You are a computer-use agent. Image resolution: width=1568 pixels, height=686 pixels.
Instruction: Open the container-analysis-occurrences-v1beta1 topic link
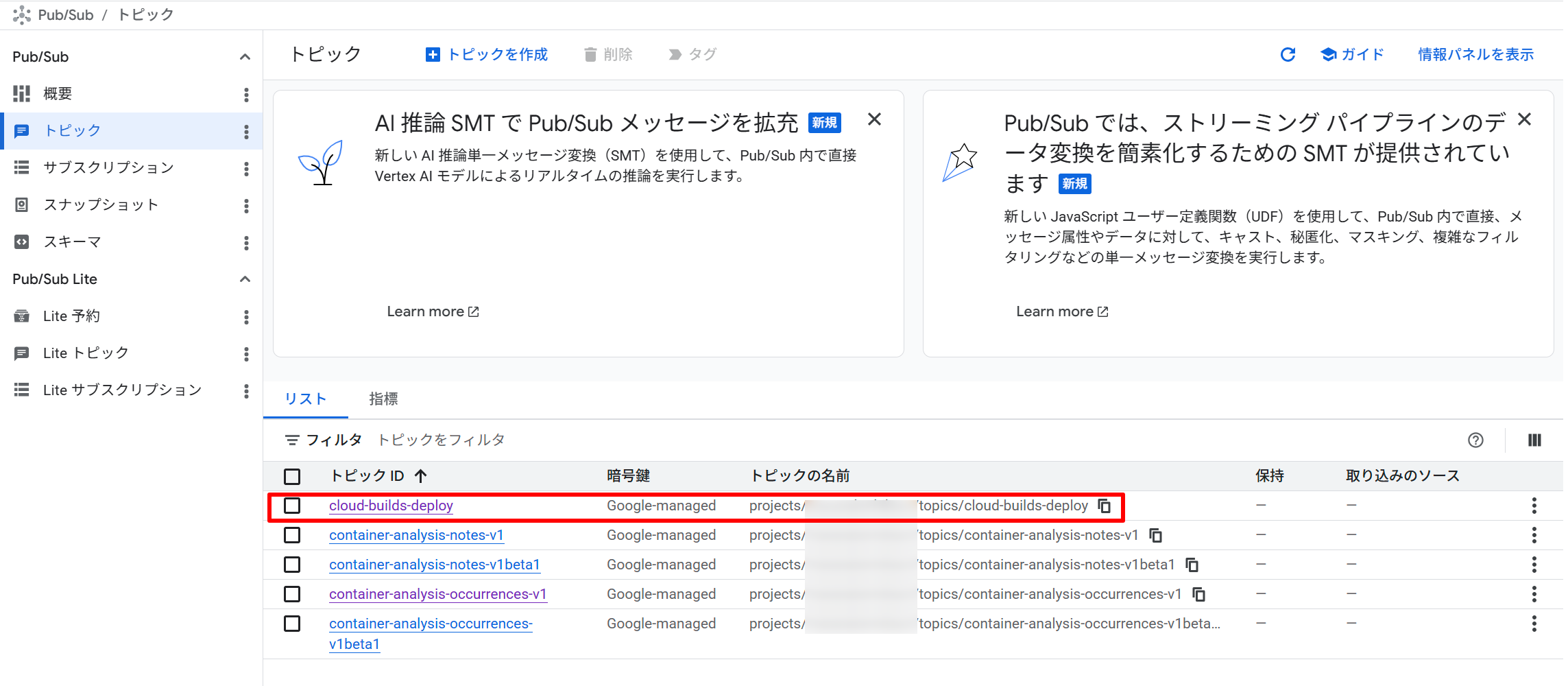[x=431, y=634]
